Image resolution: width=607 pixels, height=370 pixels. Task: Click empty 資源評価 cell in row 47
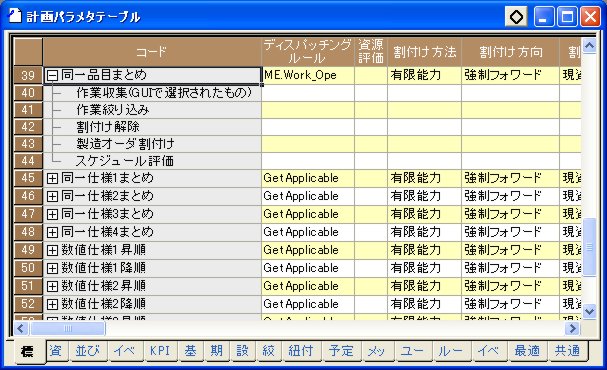(371, 214)
